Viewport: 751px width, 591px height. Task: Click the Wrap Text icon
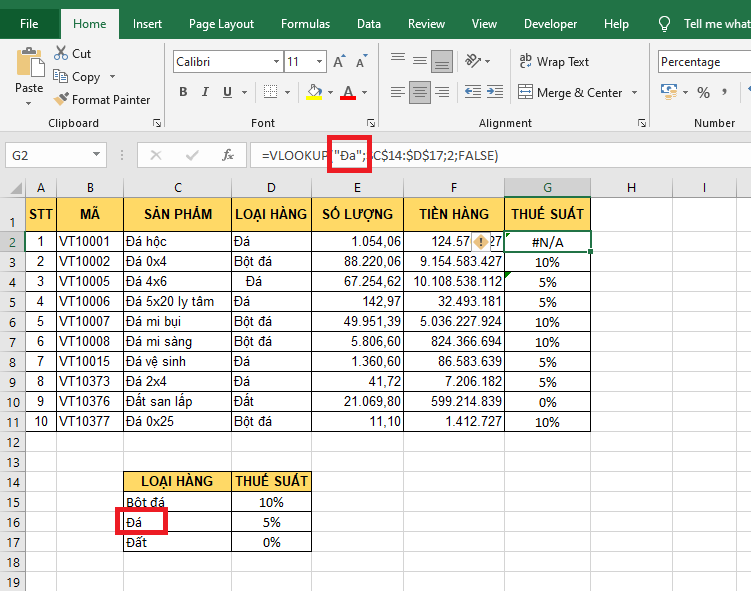click(524, 62)
